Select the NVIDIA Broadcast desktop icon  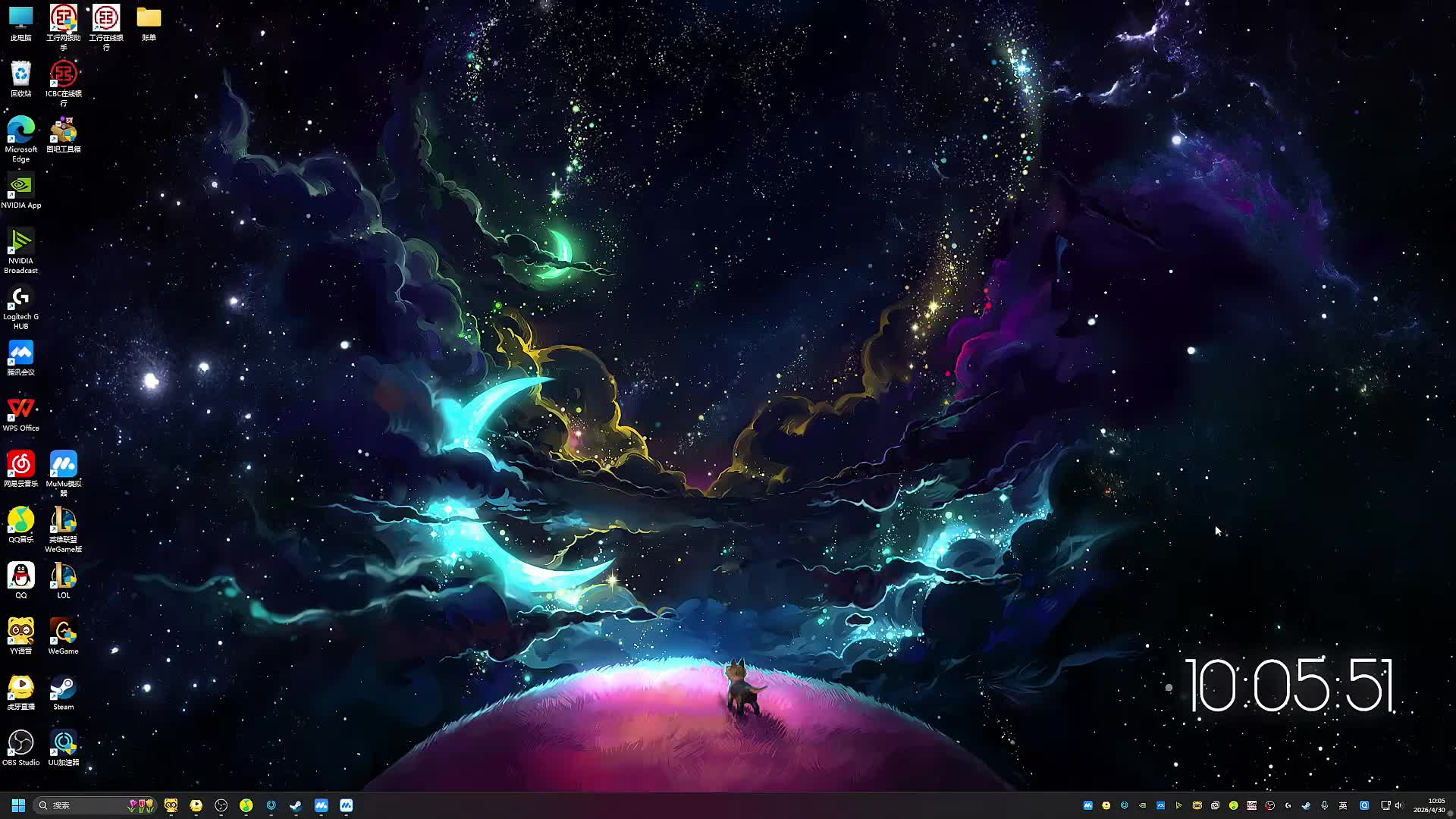20,243
